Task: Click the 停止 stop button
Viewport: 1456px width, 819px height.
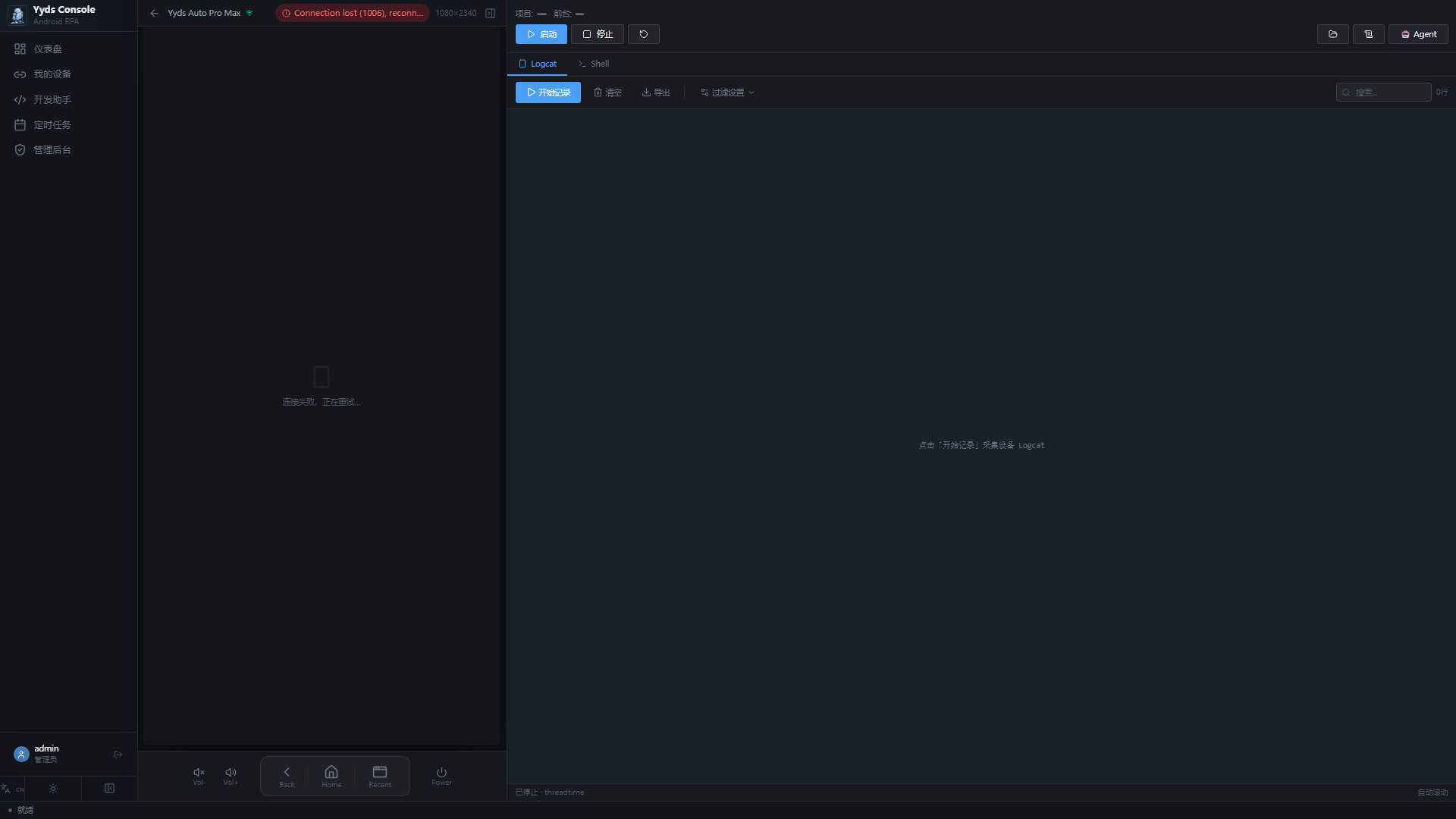Action: [598, 34]
